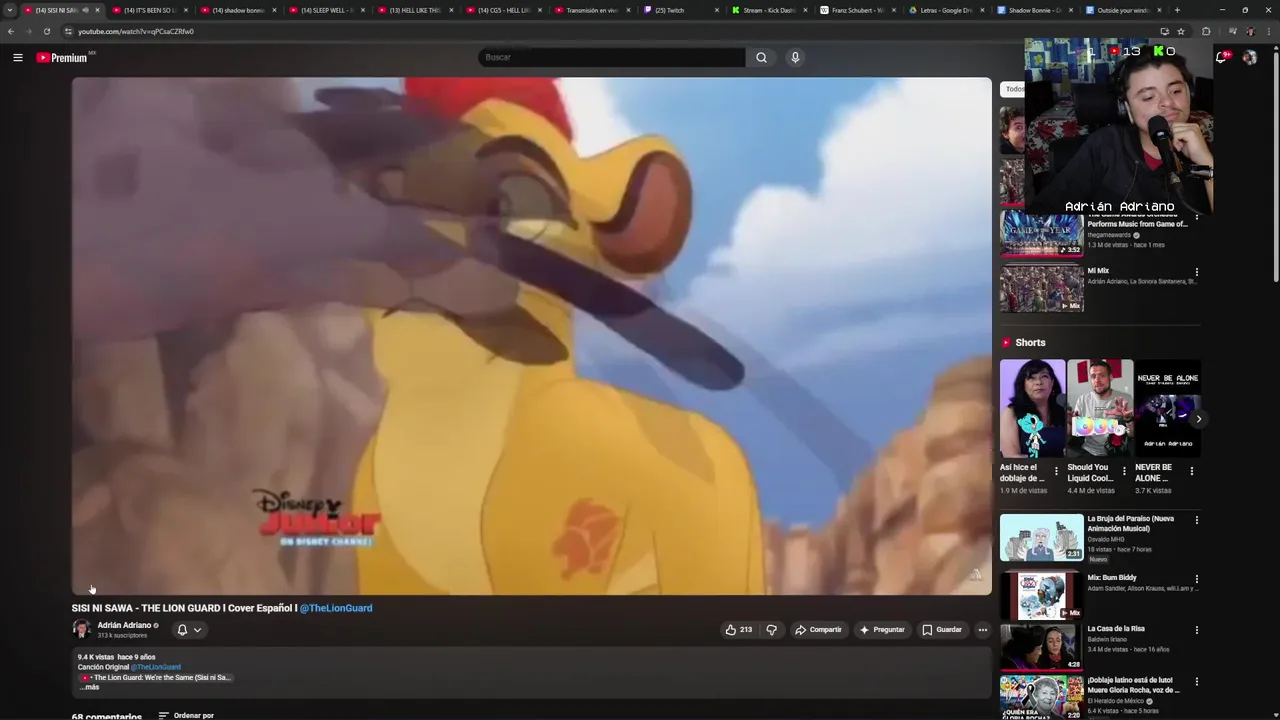This screenshot has width=1280, height=720.
Task: Open Adrián Adriano channel avatar
Action: pos(81,629)
